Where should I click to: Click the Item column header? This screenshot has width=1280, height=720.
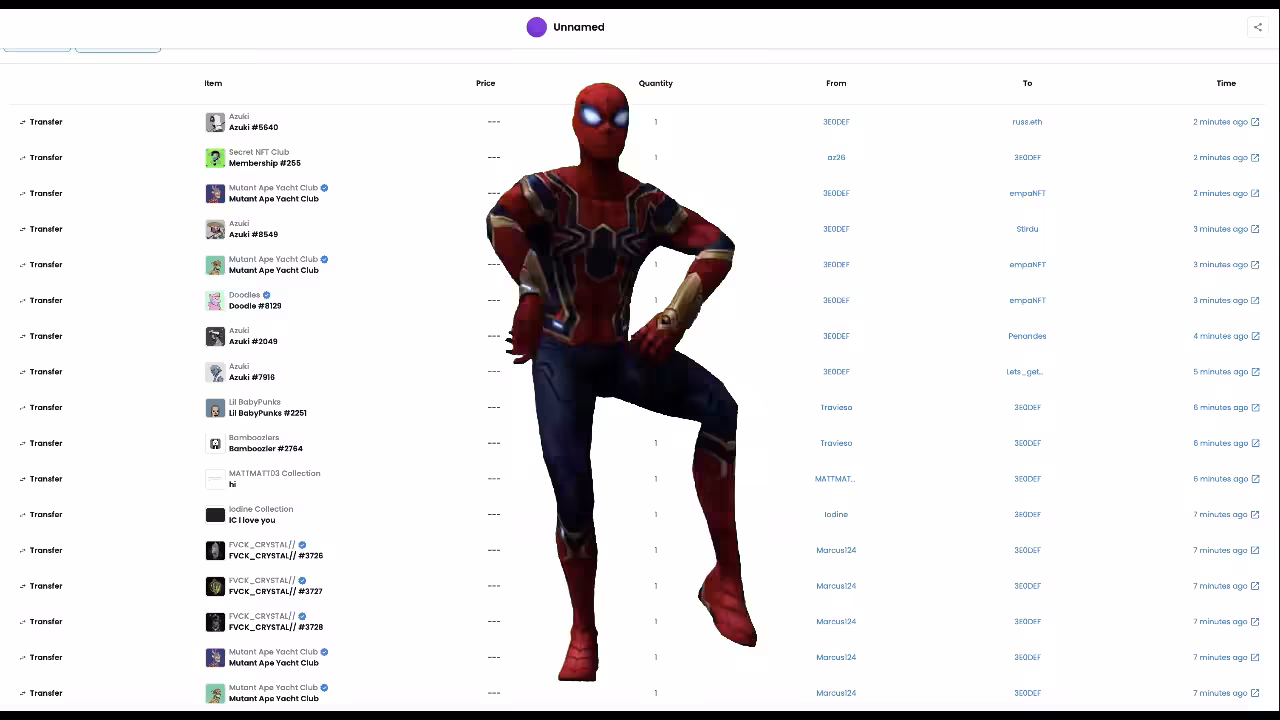click(x=213, y=83)
